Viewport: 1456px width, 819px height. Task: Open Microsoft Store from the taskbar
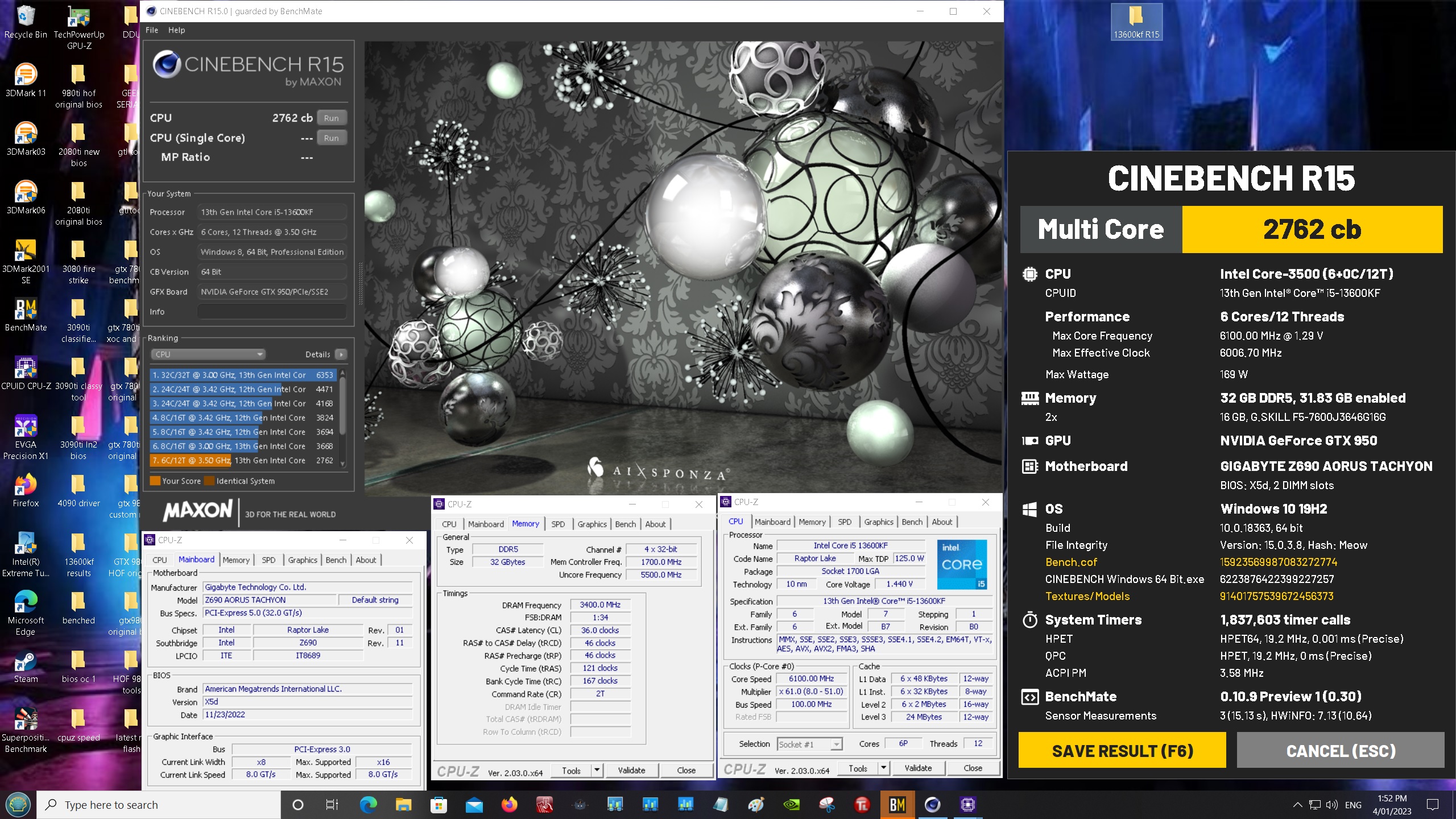point(439,805)
